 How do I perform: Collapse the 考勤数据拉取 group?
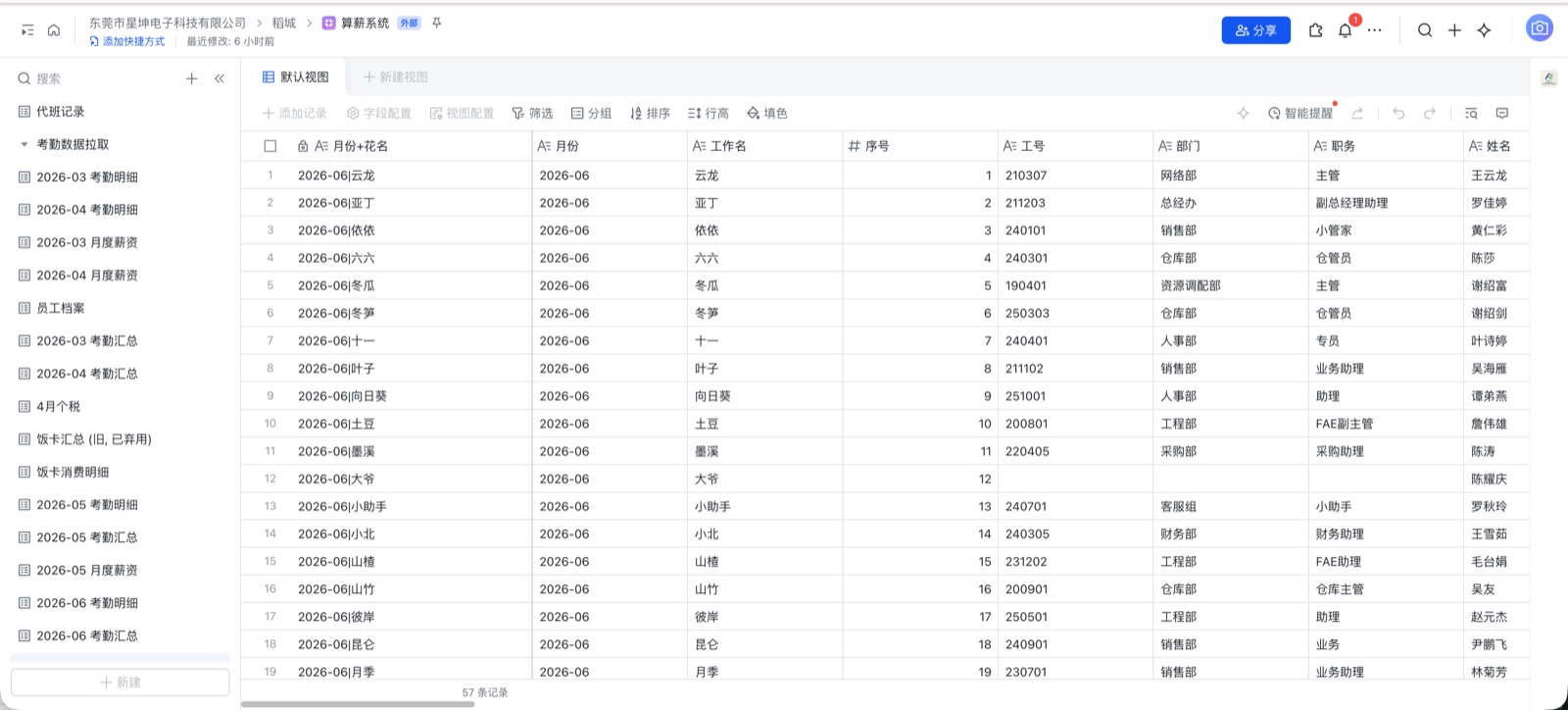pos(24,144)
